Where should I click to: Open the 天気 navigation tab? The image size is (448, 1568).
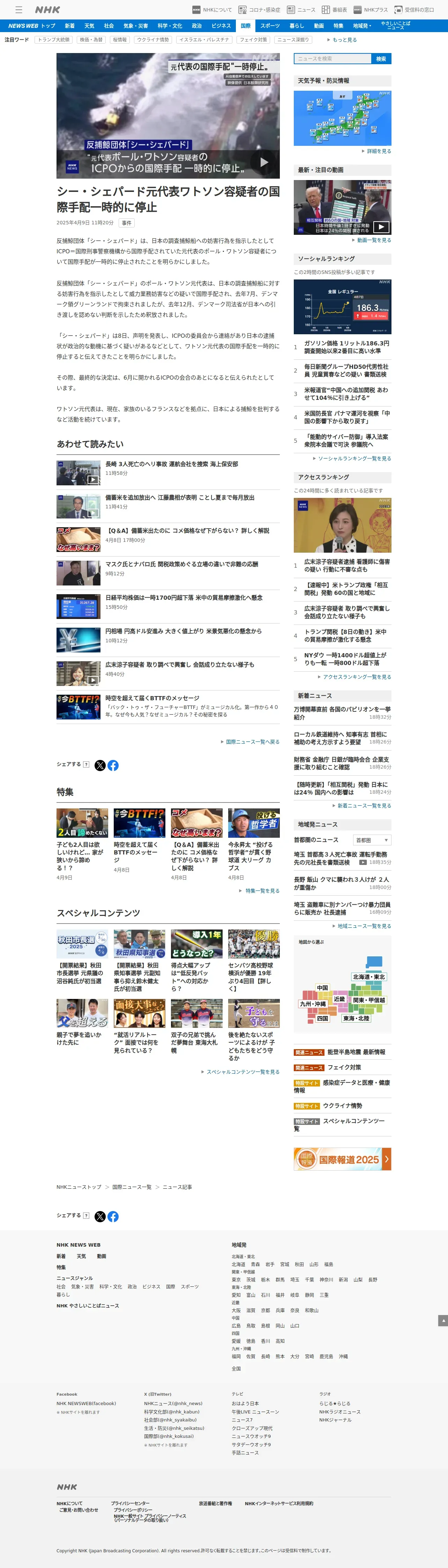point(89,26)
